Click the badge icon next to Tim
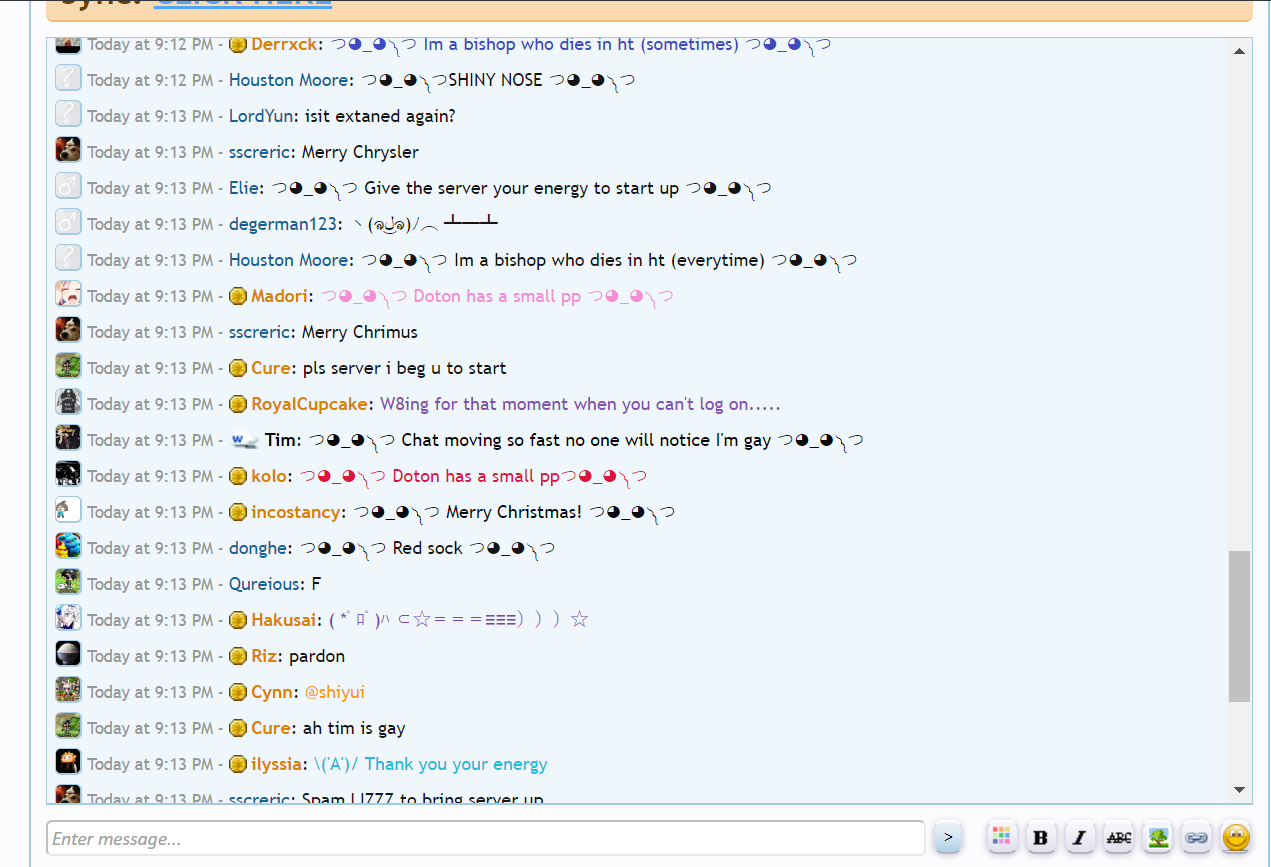This screenshot has width=1271, height=867. pyautogui.click(x=245, y=440)
